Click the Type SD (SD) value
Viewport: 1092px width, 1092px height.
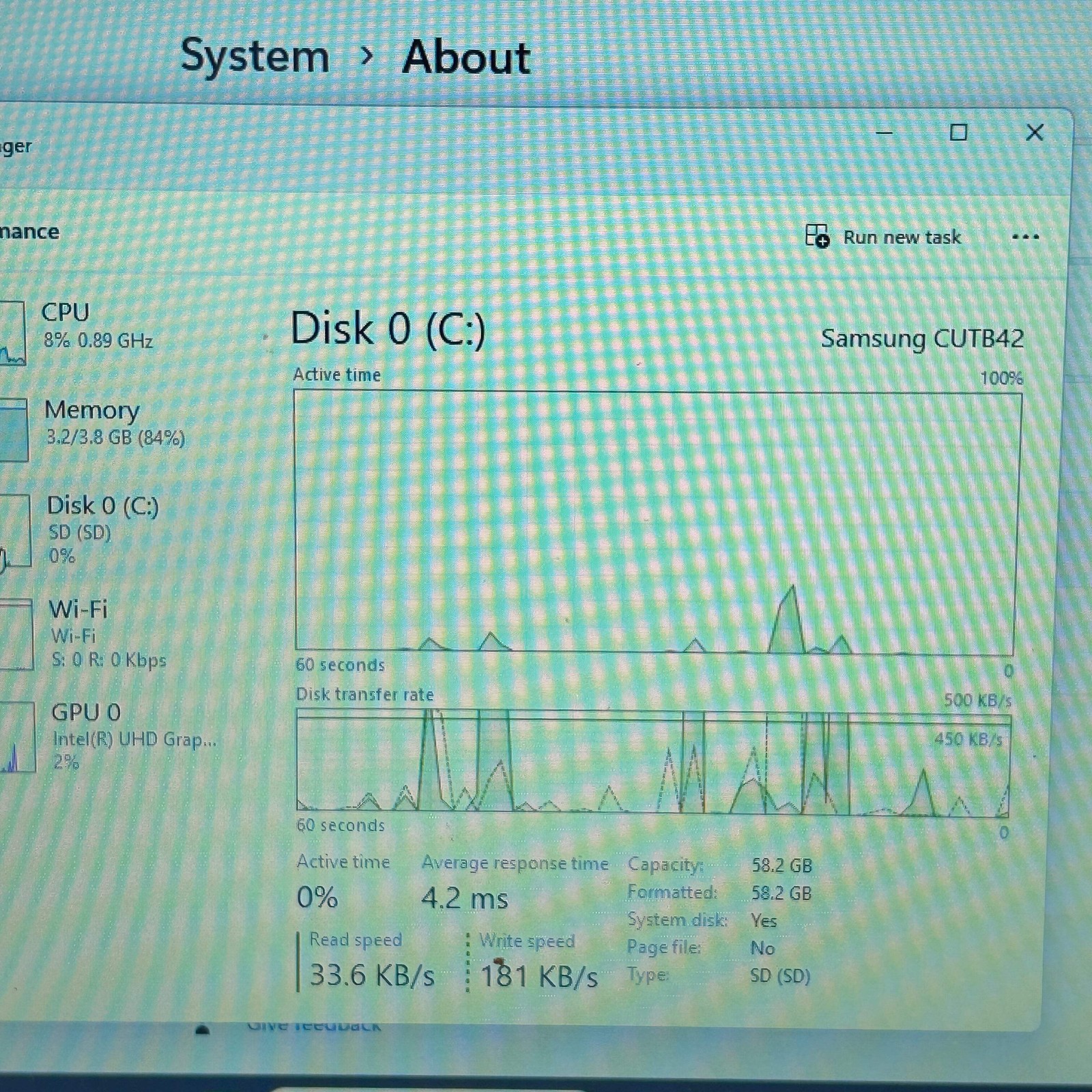click(x=780, y=976)
